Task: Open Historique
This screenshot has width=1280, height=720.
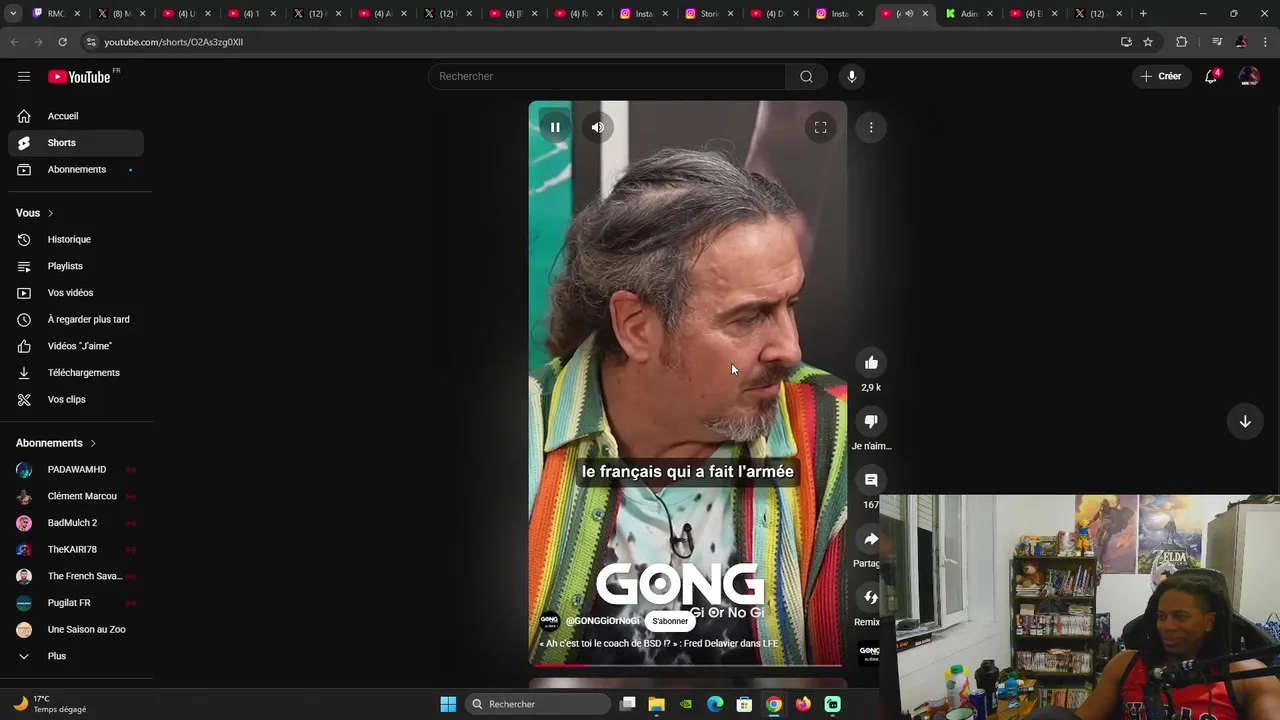Action: (76, 240)
